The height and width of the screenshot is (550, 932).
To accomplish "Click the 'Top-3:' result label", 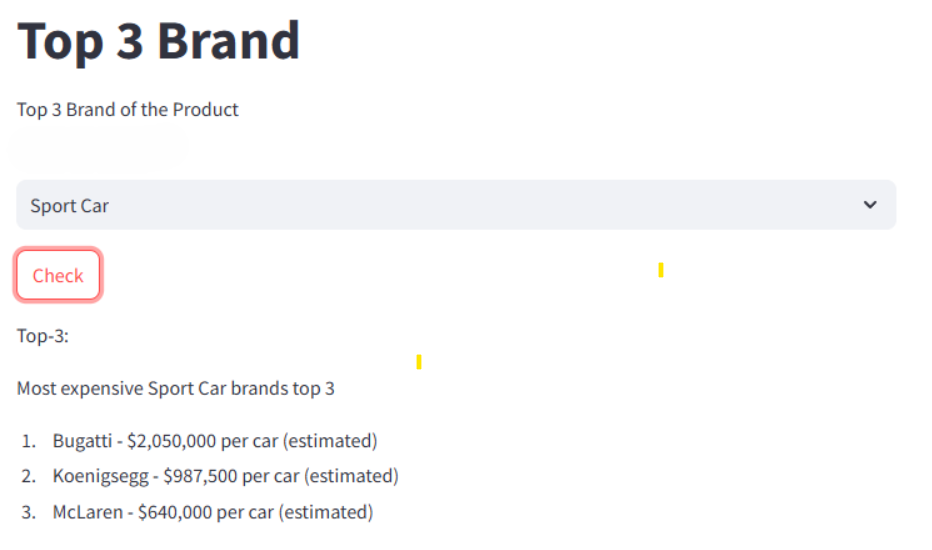I will point(43,336).
